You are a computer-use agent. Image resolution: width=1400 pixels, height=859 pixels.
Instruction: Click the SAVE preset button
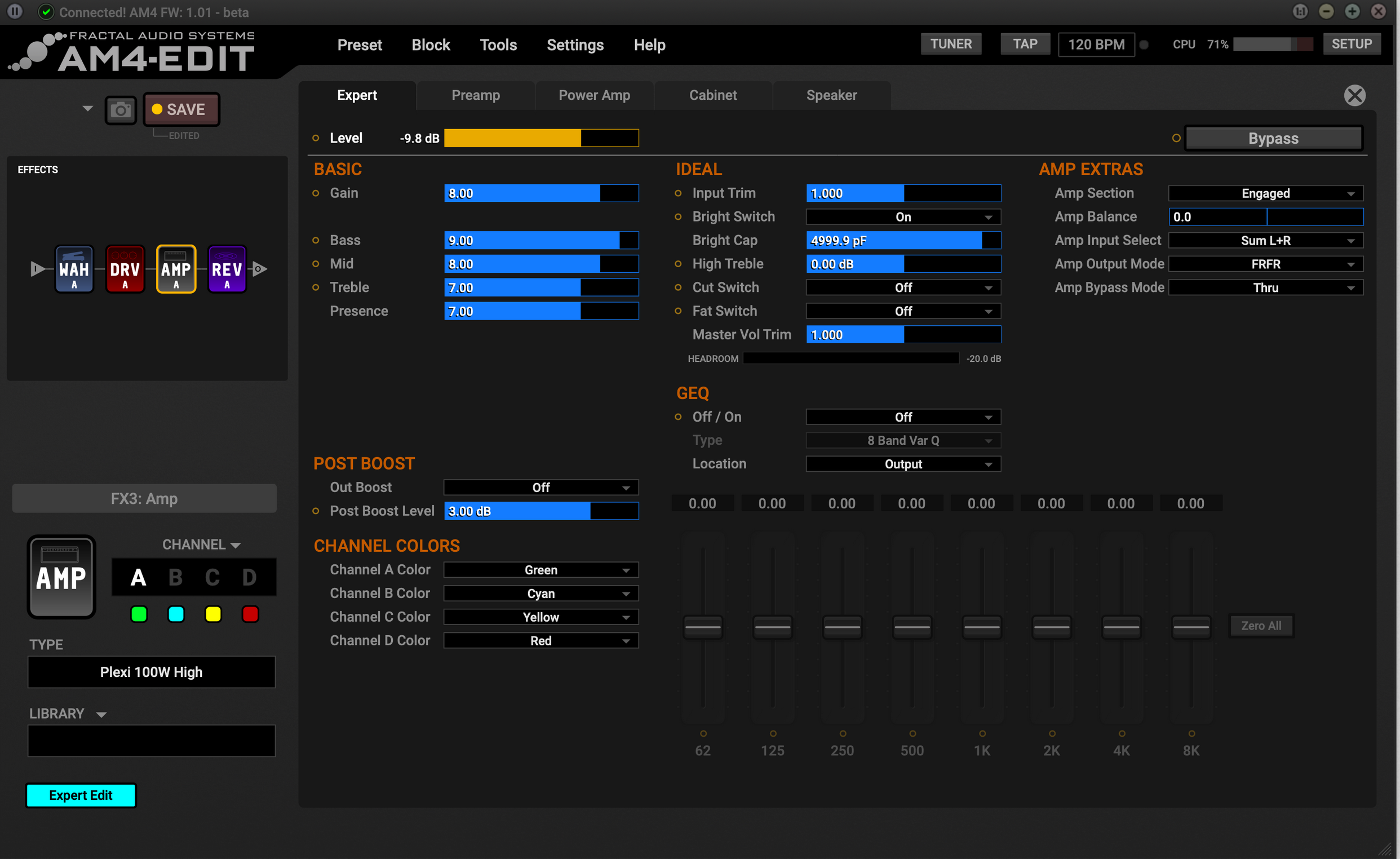[181, 110]
